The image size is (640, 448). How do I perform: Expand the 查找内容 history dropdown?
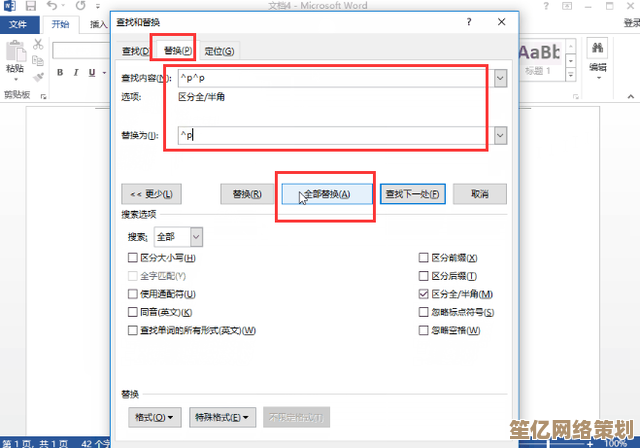pos(500,78)
